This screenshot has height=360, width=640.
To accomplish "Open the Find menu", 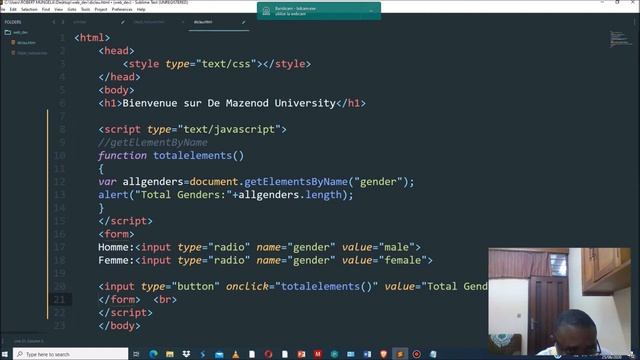I will 46,9.
